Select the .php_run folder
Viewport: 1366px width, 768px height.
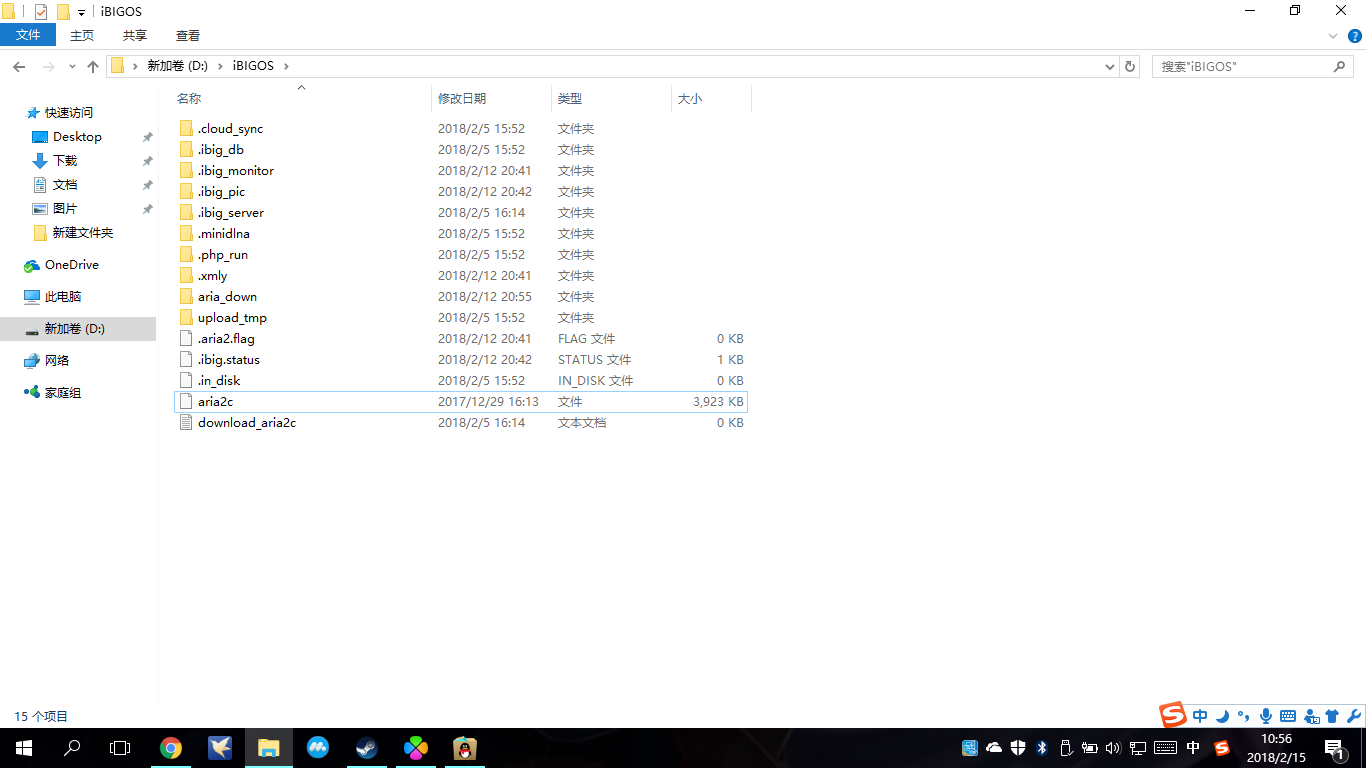pos(223,255)
